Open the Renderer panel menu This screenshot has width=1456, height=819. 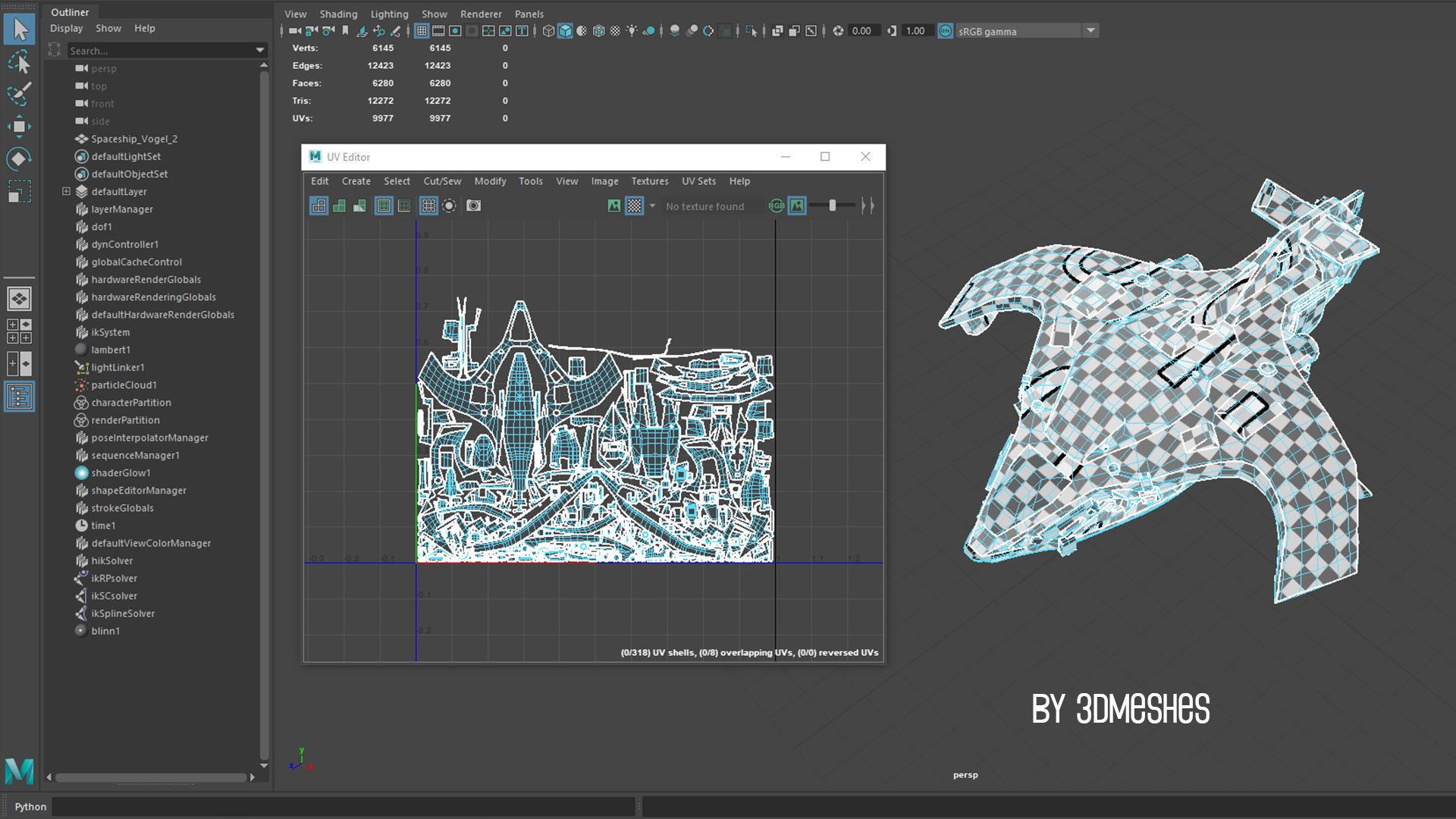tap(480, 14)
